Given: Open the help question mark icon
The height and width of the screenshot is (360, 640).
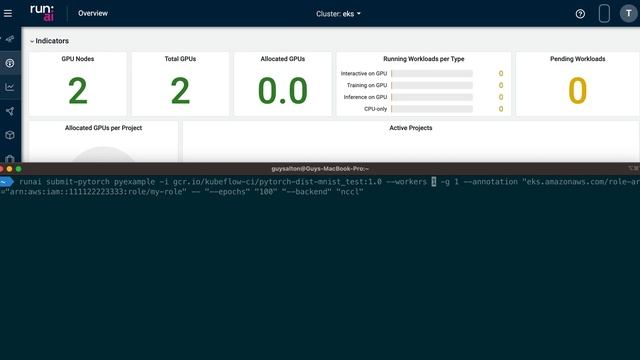Looking at the screenshot, I should click(580, 14).
